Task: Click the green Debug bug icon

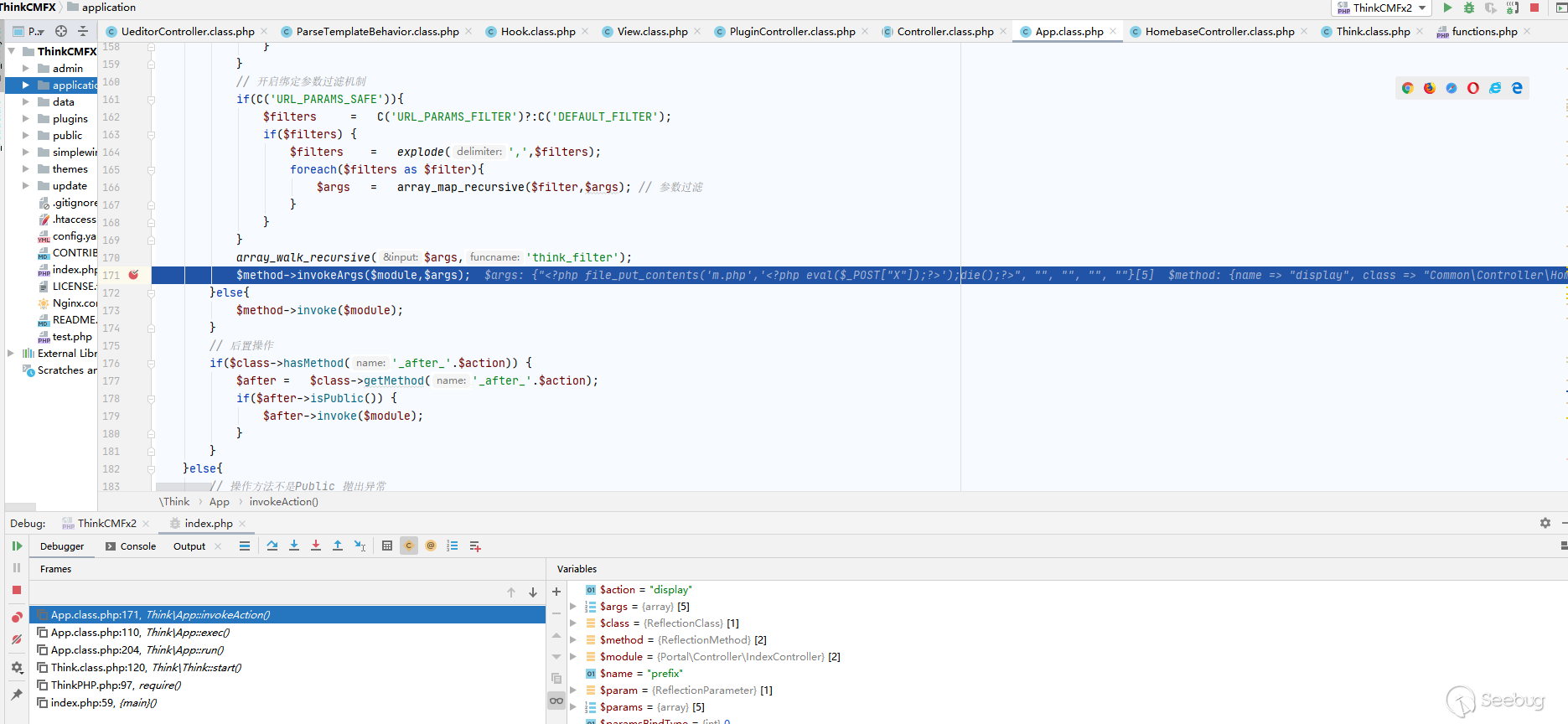Action: pyautogui.click(x=1469, y=8)
